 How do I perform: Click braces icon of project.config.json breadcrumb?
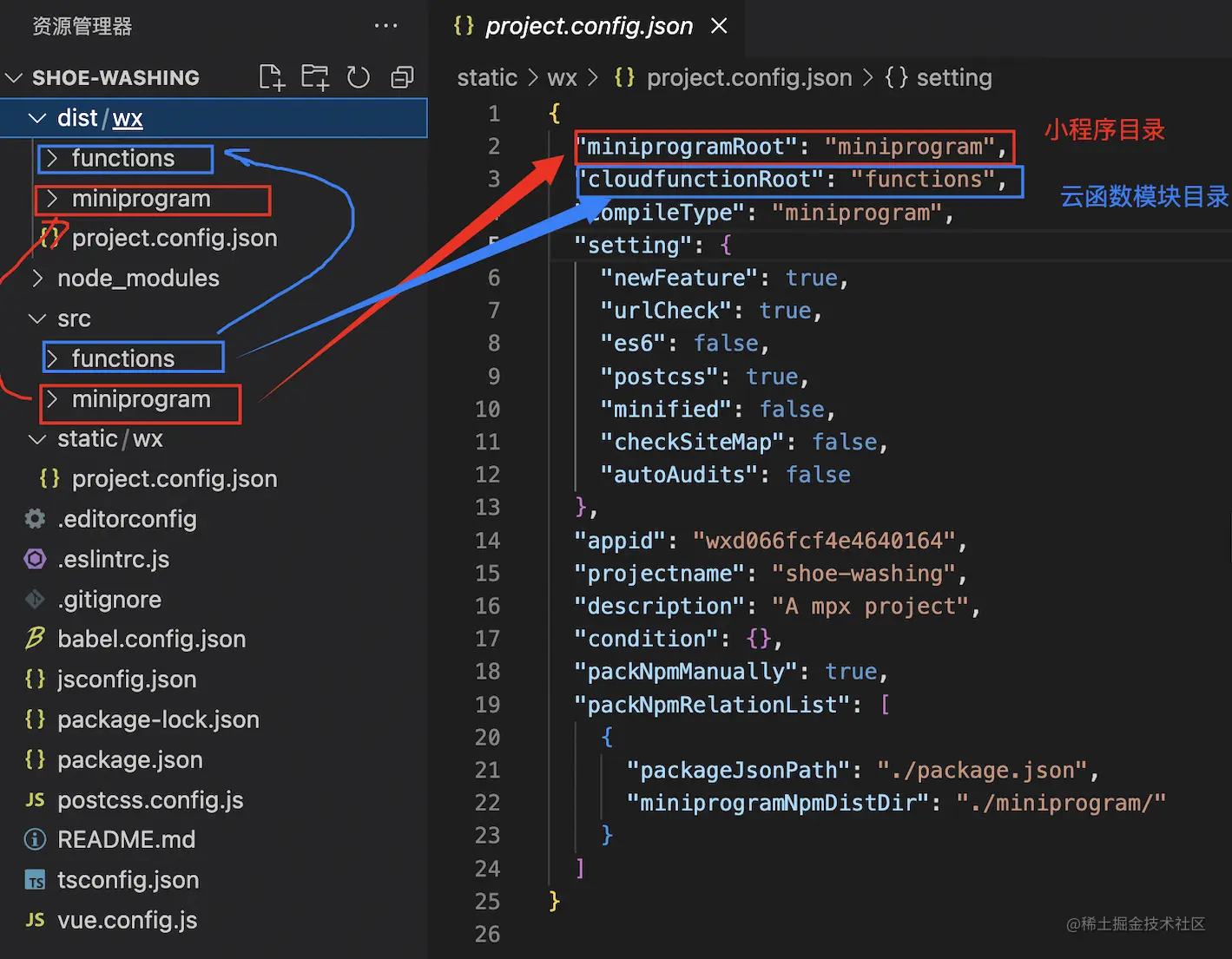tap(624, 77)
